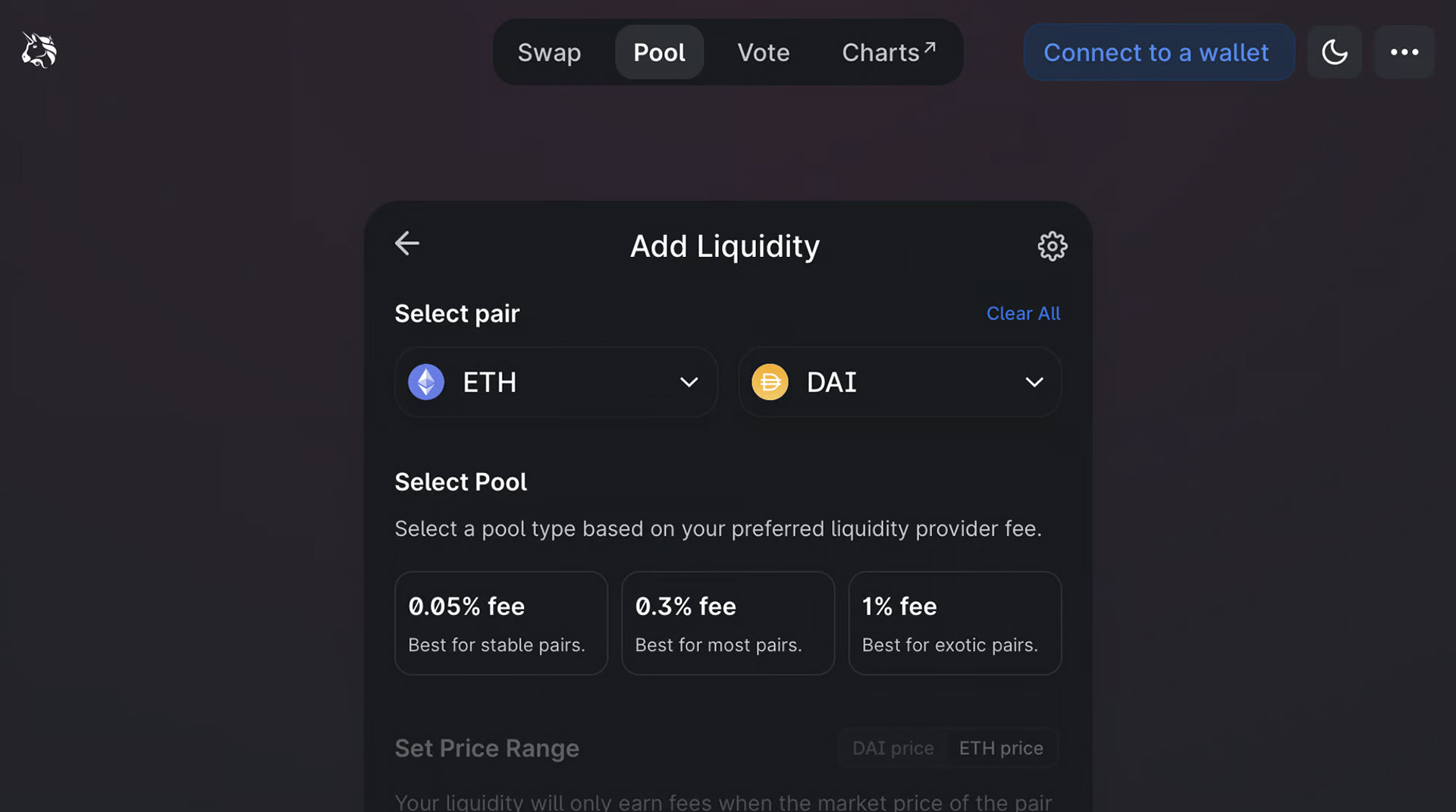Viewport: 1456px width, 812px height.
Task: Select the 0.05% fee pool option
Action: [x=501, y=623]
